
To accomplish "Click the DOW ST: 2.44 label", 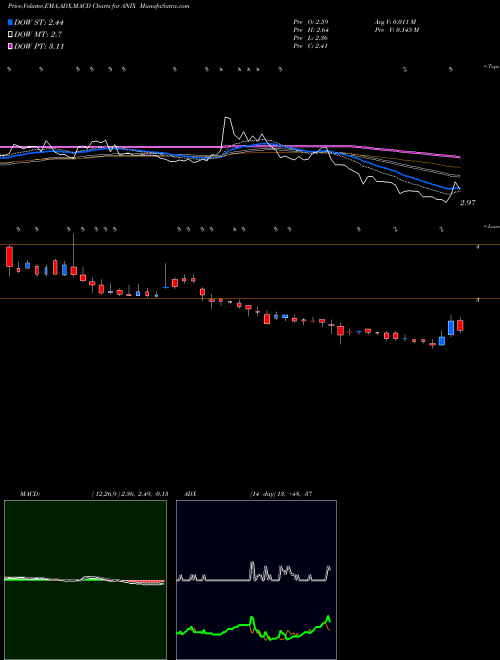I will (x=39, y=22).
